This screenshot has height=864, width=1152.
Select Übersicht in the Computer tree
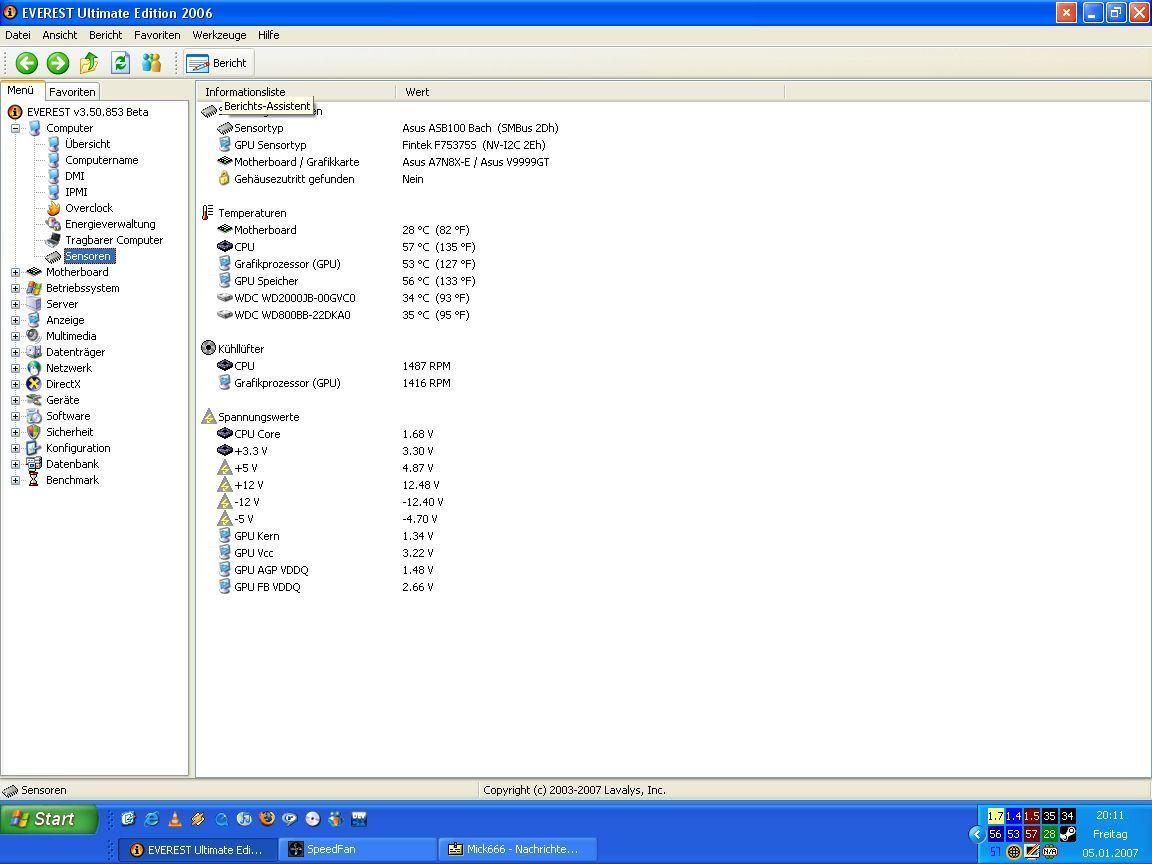coord(87,144)
